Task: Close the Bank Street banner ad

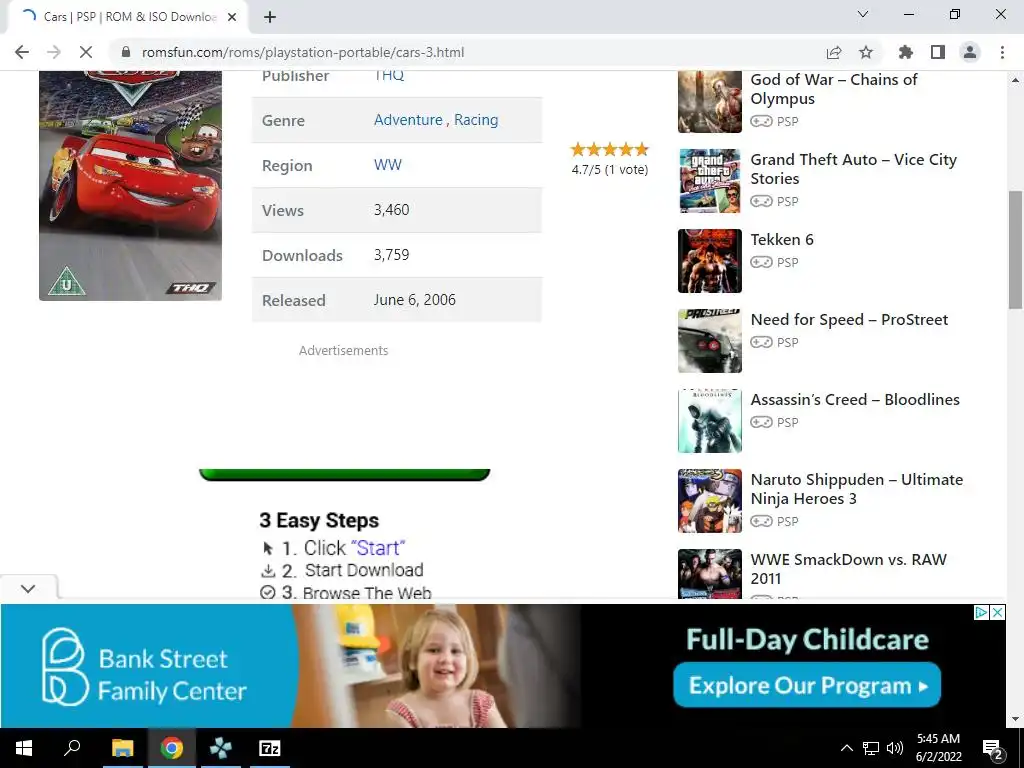Action: 998,613
